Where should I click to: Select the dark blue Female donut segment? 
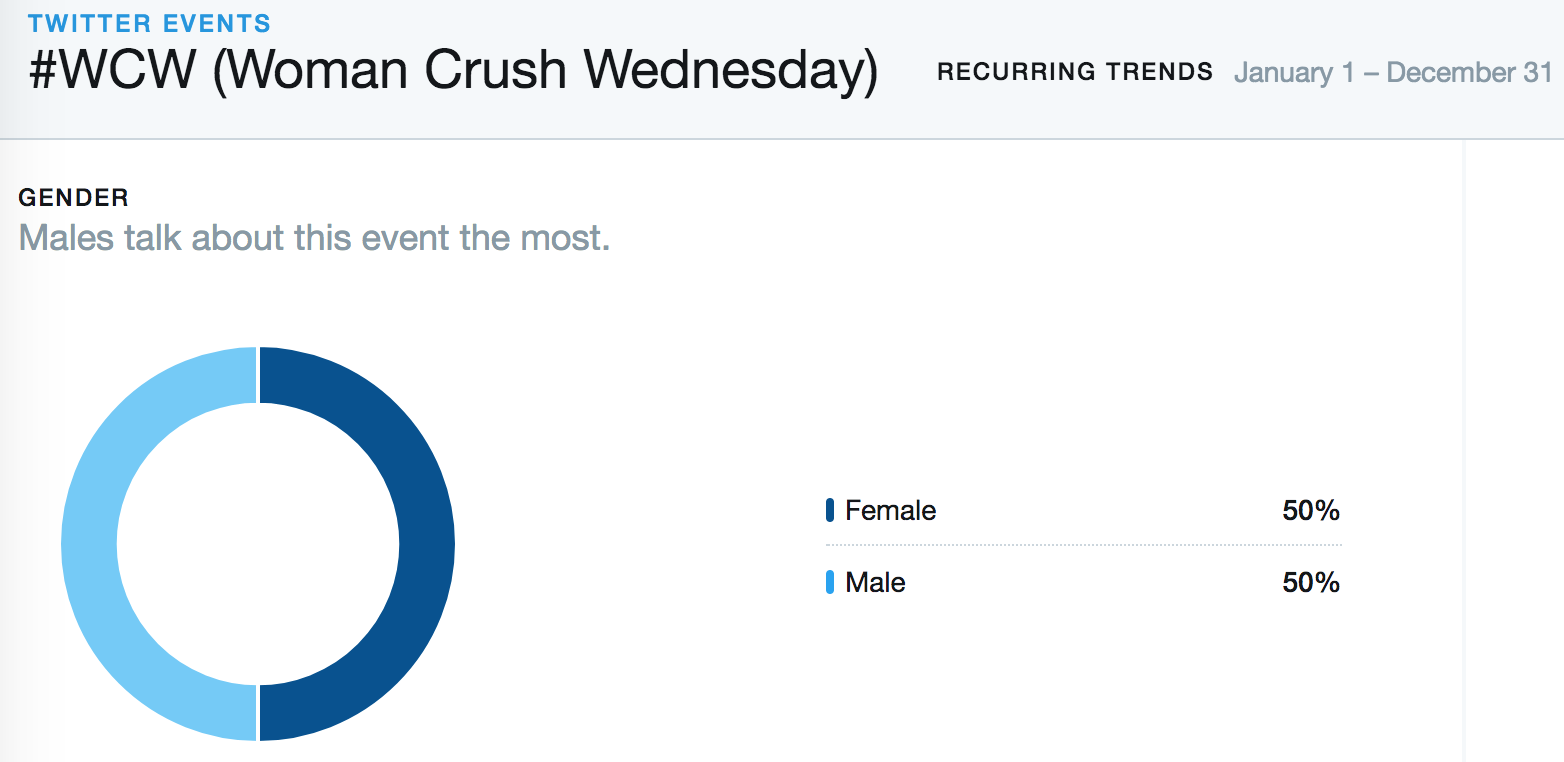point(427,544)
